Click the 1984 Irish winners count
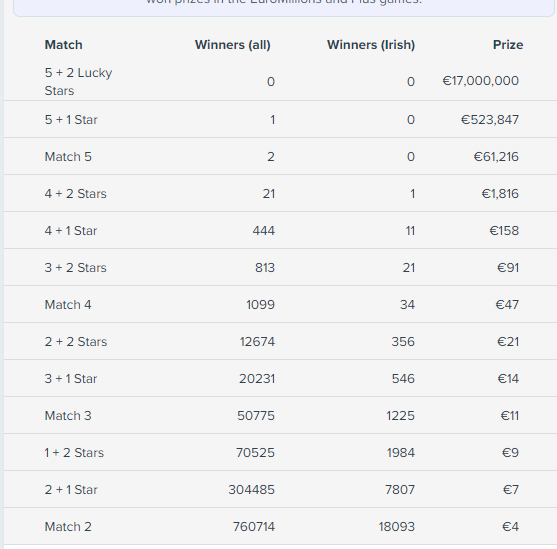The image size is (557, 549). [x=401, y=453]
